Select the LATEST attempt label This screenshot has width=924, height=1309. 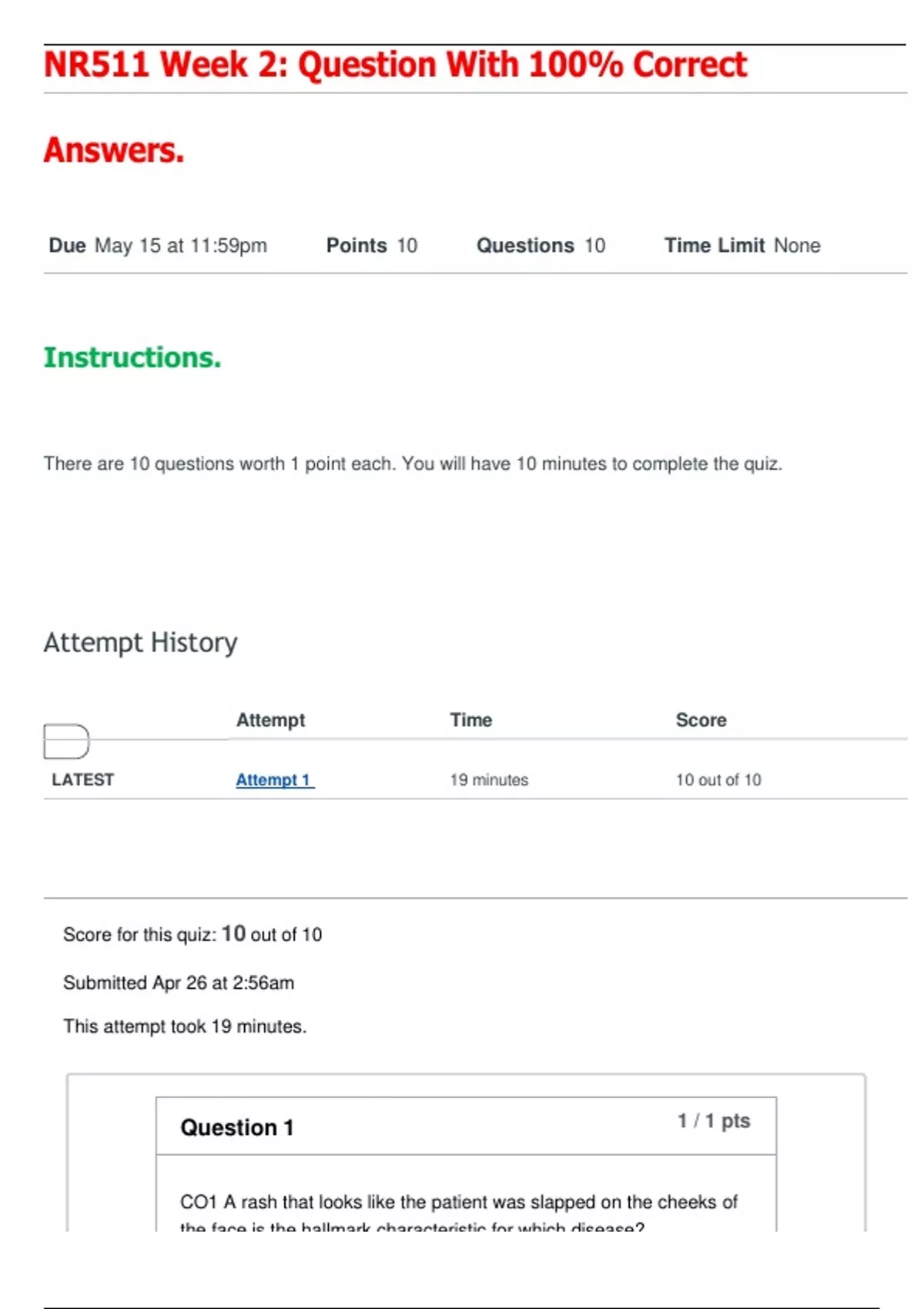(82, 779)
